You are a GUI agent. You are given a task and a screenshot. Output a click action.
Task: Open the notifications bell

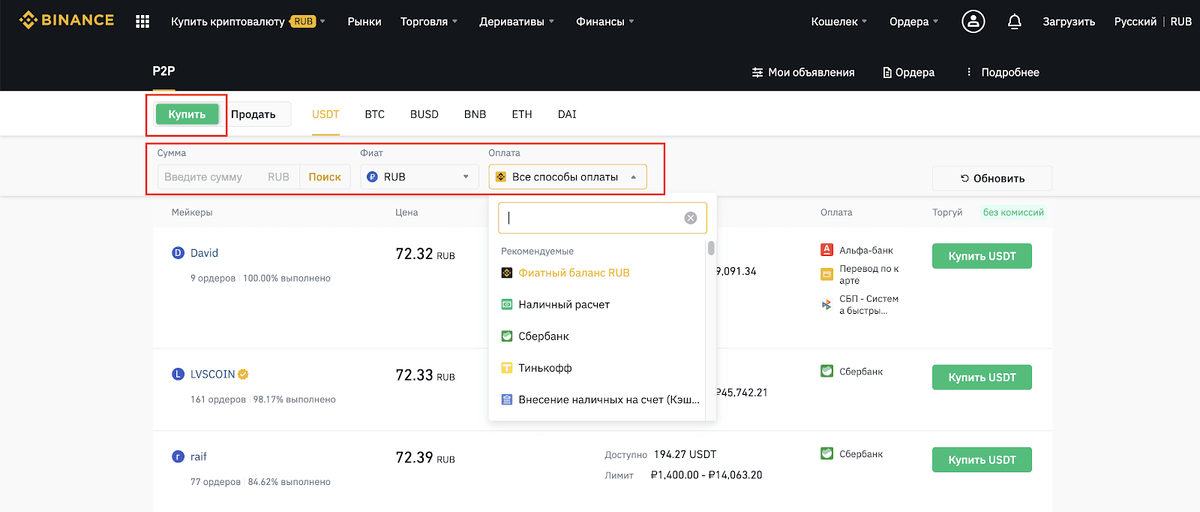(x=1014, y=21)
